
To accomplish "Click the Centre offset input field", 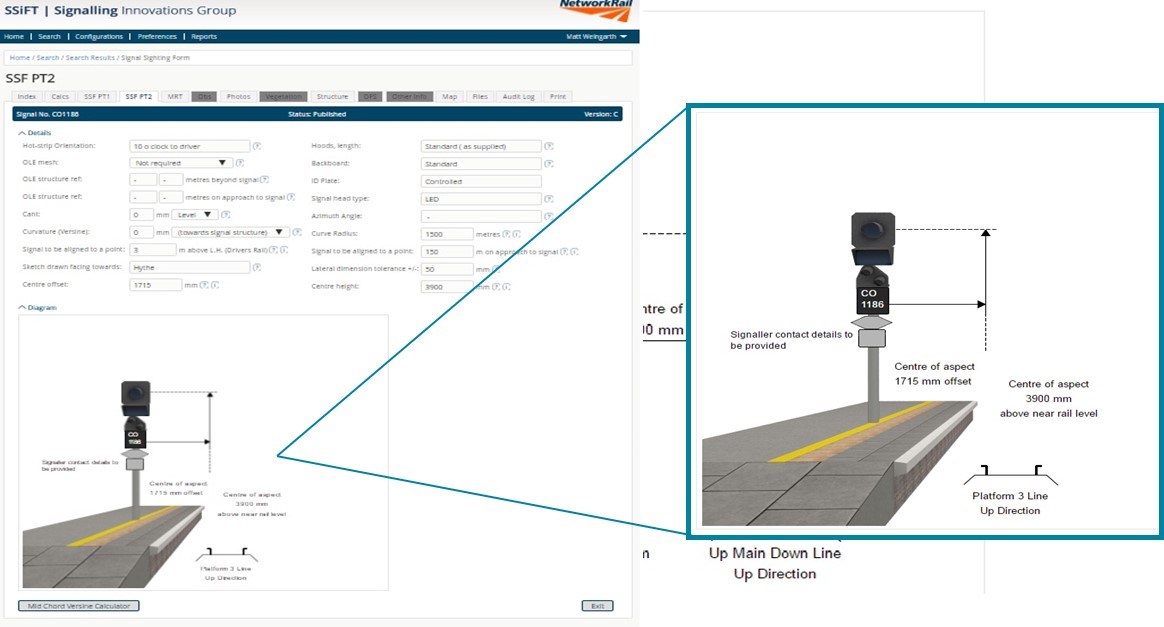I will click(x=156, y=285).
